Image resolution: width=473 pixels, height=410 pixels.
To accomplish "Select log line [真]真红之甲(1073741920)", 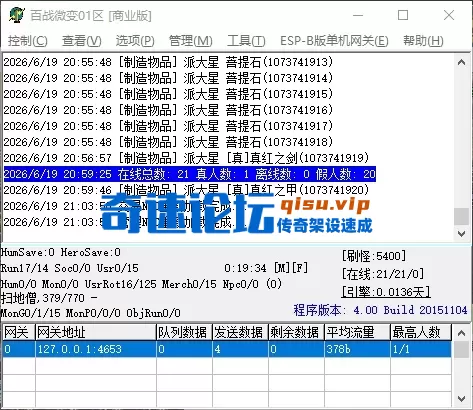I will 186,190.
